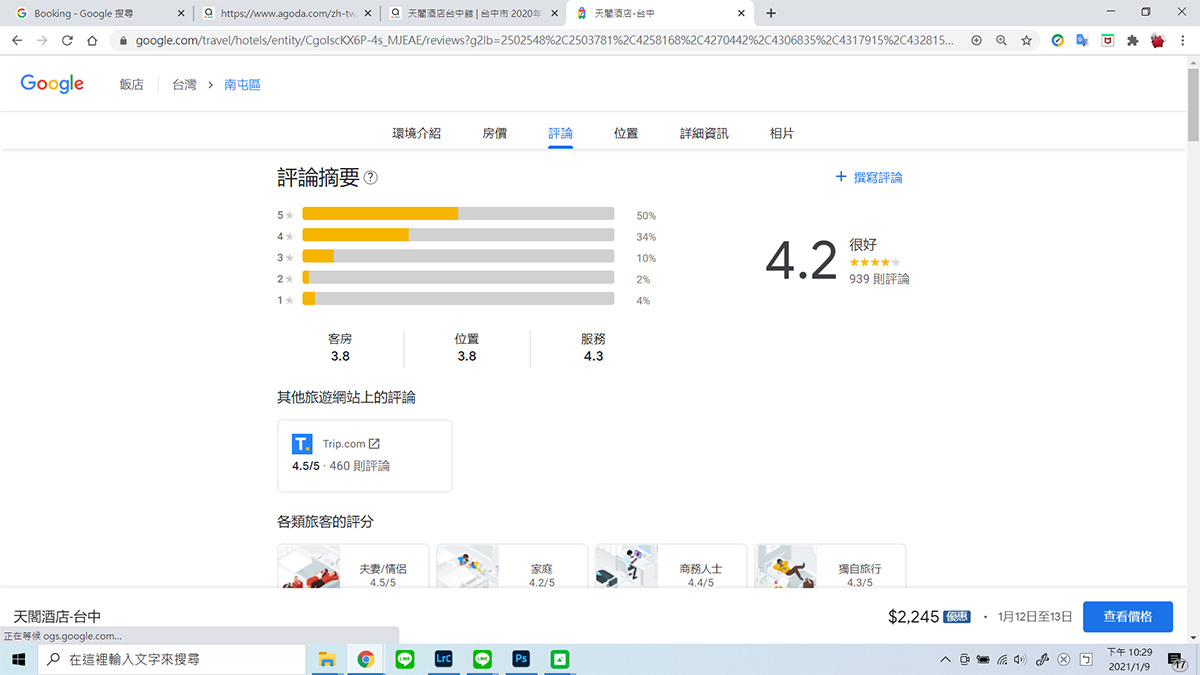This screenshot has width=1200, height=675.
Task: Open File Explorer from the taskbar
Action: (x=327, y=659)
